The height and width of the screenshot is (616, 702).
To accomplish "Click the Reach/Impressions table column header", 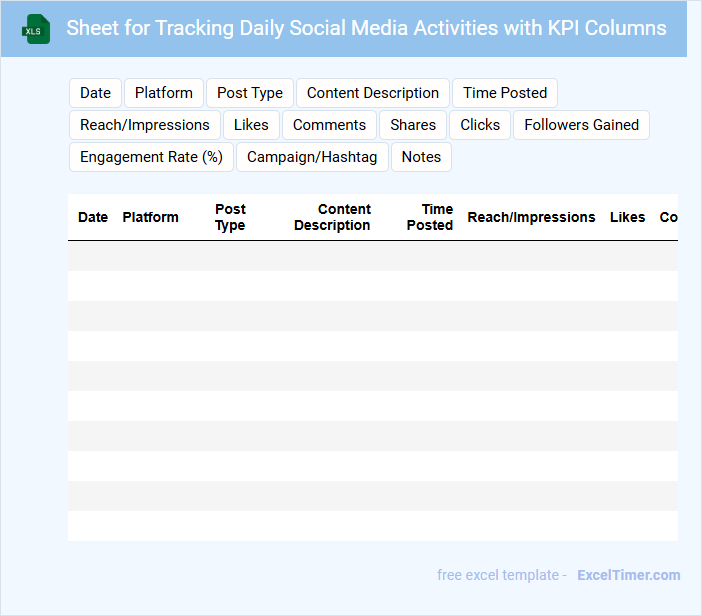I will 531,217.
